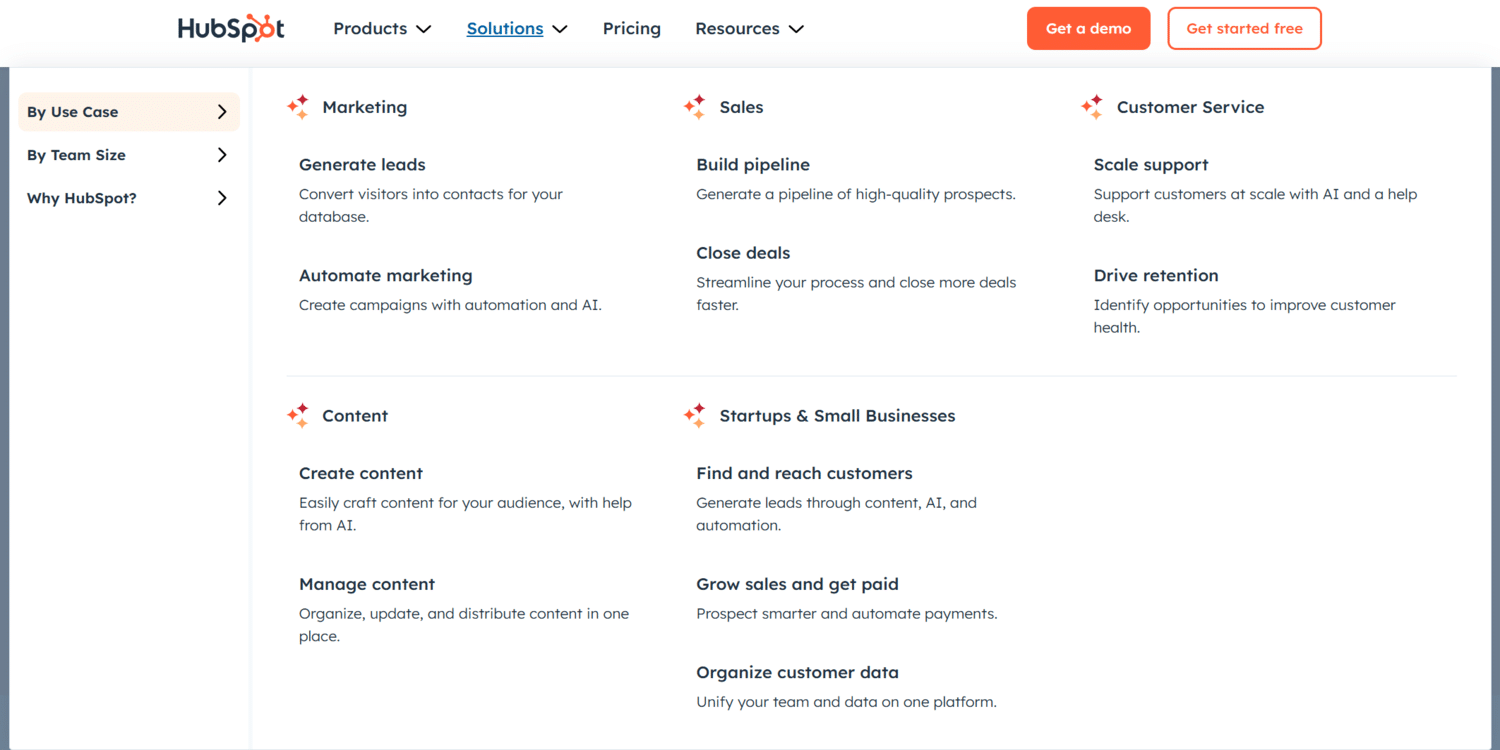
Task: Open the Resources menu
Action: click(737, 29)
